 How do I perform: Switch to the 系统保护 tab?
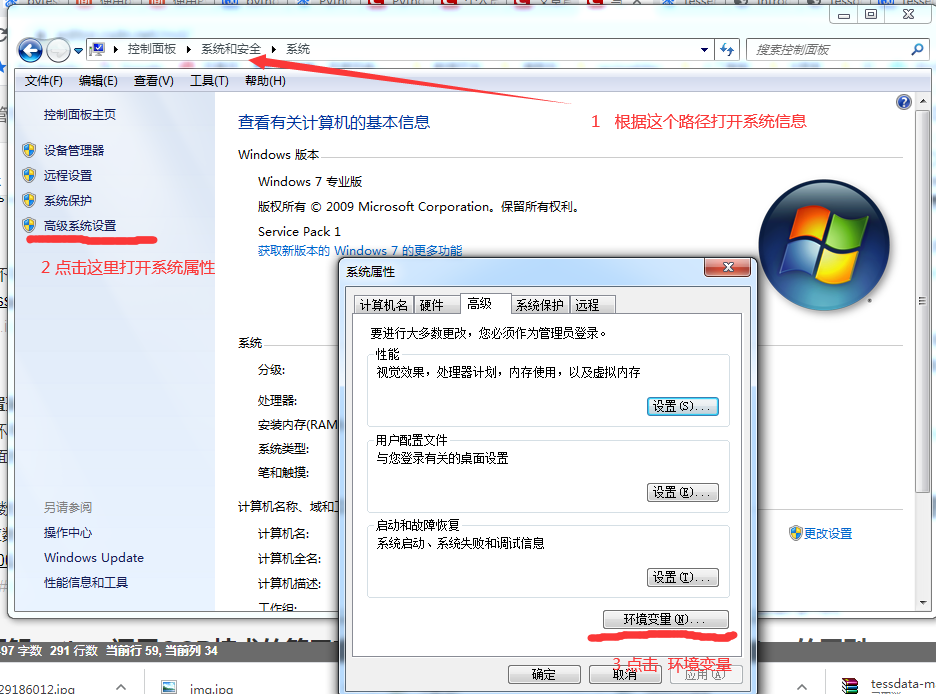[540, 305]
